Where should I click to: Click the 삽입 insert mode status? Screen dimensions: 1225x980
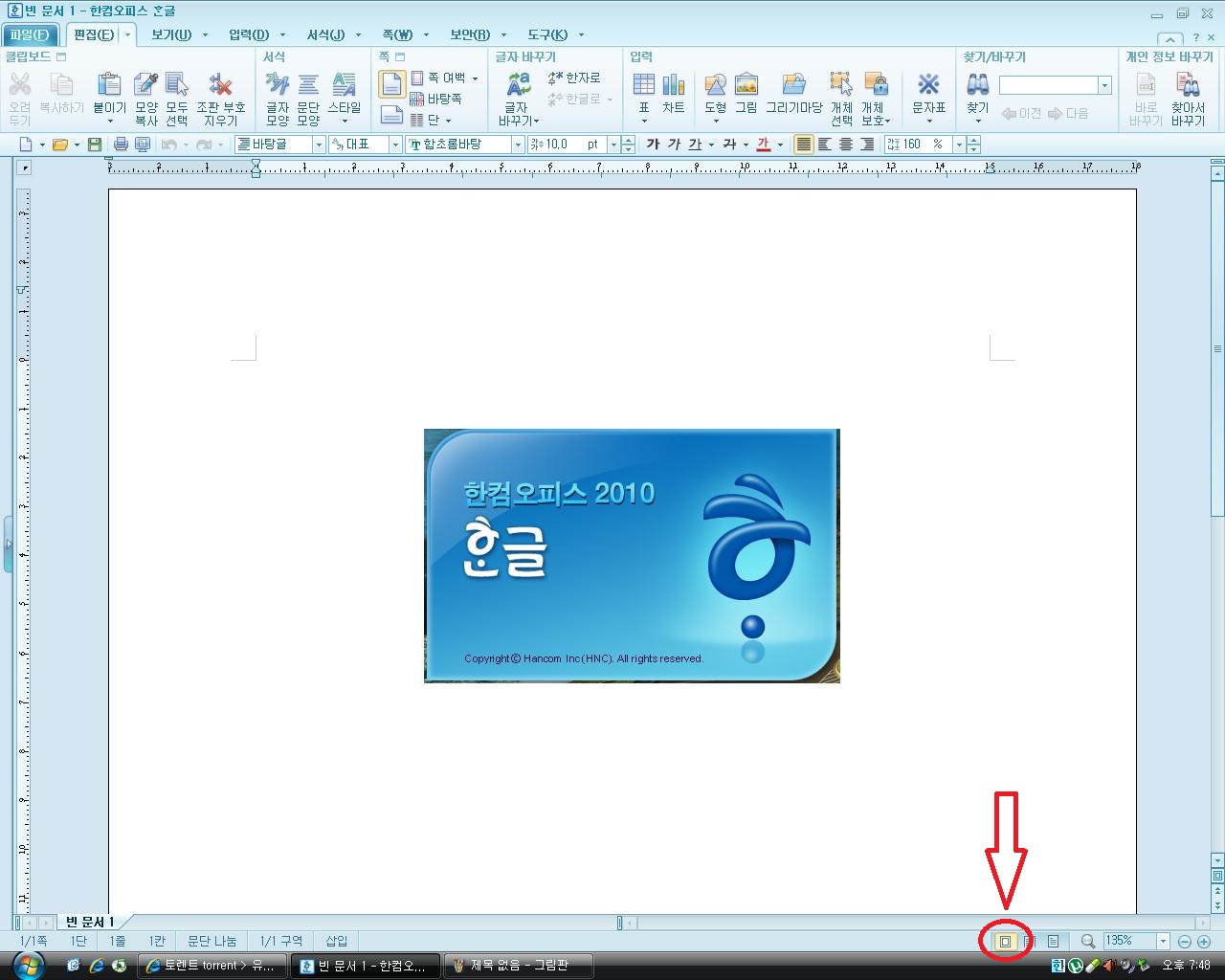point(337,942)
